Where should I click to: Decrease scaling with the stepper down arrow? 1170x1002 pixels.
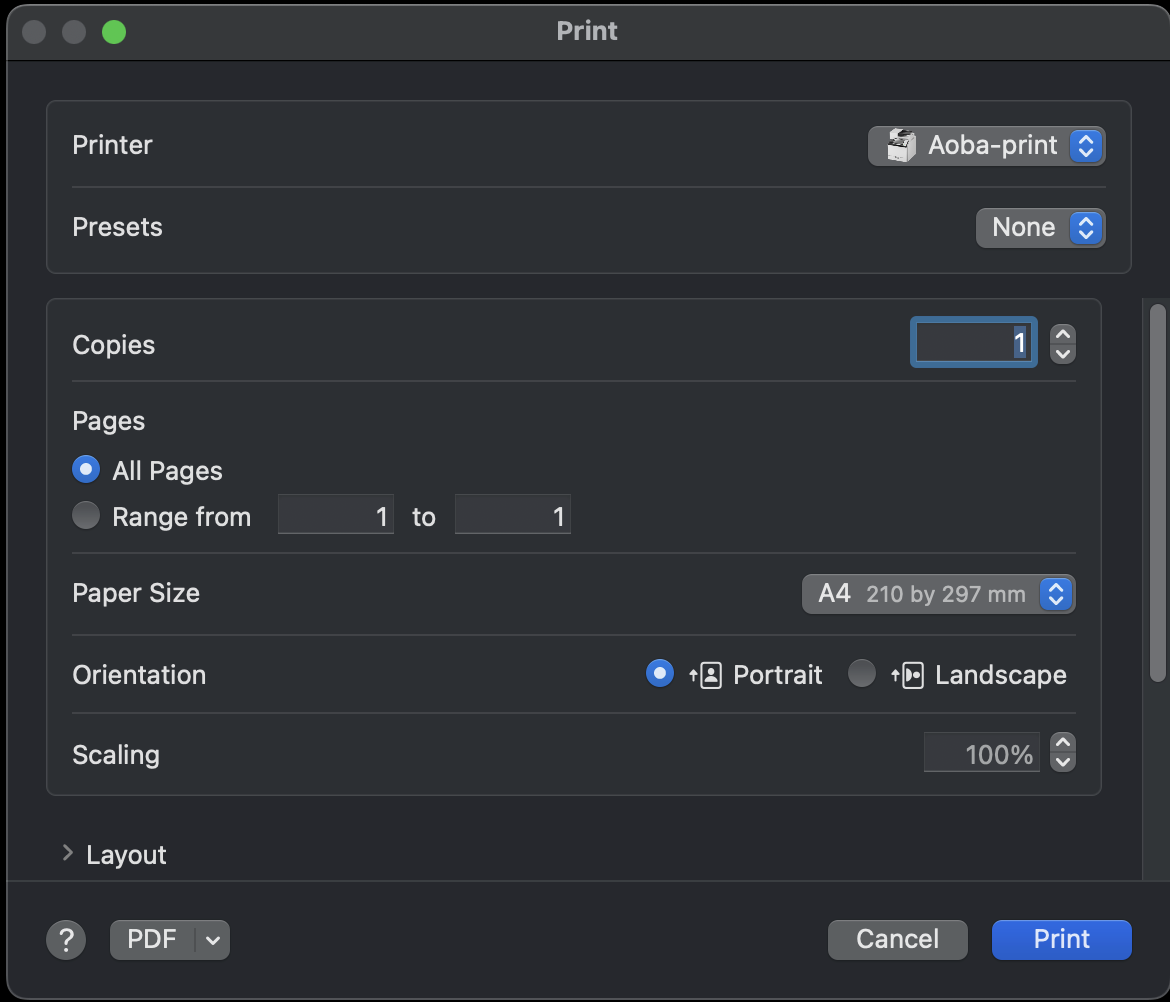[x=1063, y=762]
